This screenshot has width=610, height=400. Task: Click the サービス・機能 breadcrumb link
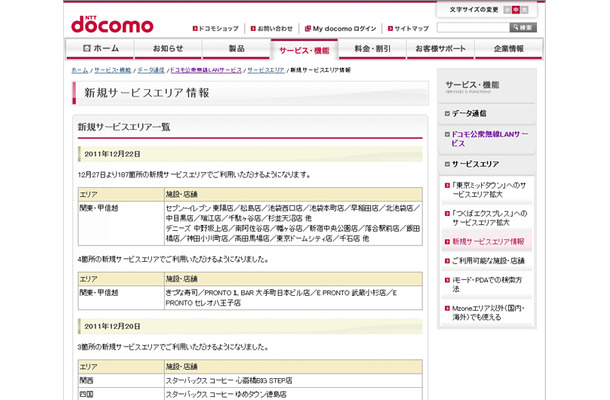click(112, 70)
